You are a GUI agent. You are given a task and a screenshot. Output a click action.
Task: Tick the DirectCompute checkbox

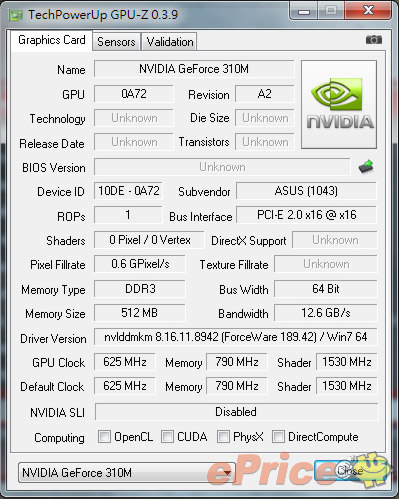pos(278,437)
